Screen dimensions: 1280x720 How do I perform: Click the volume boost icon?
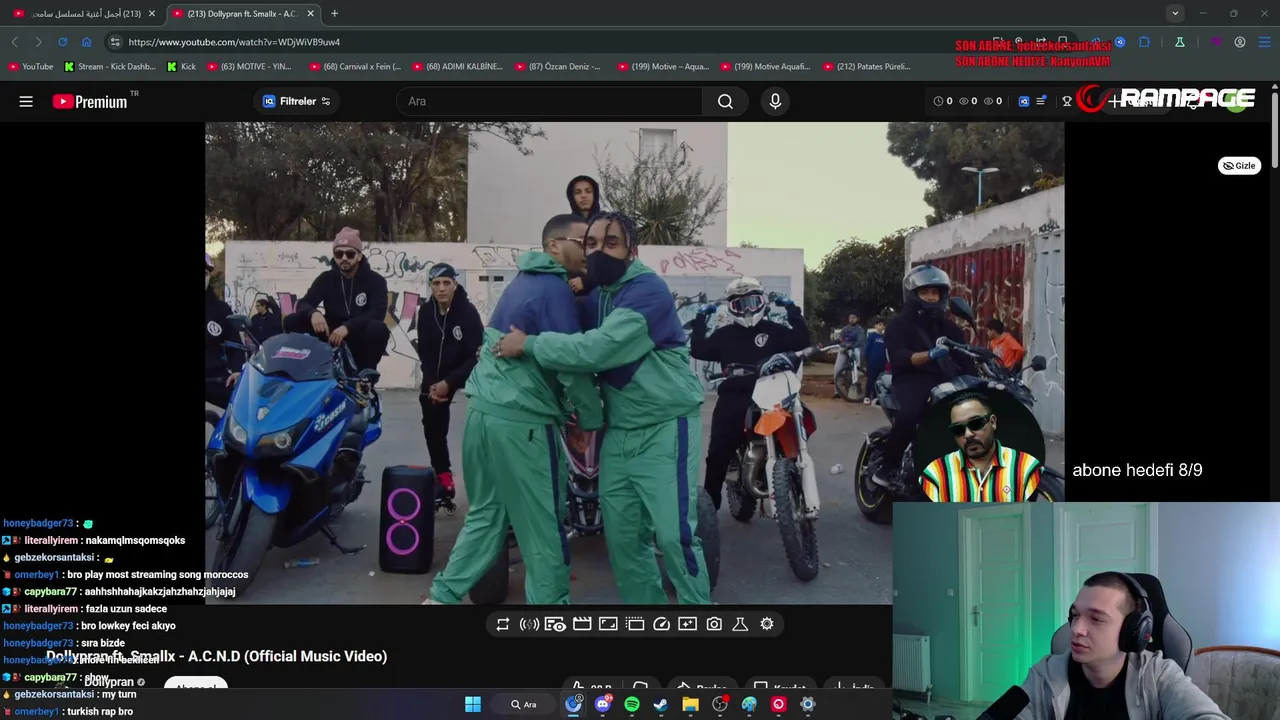[x=529, y=624]
